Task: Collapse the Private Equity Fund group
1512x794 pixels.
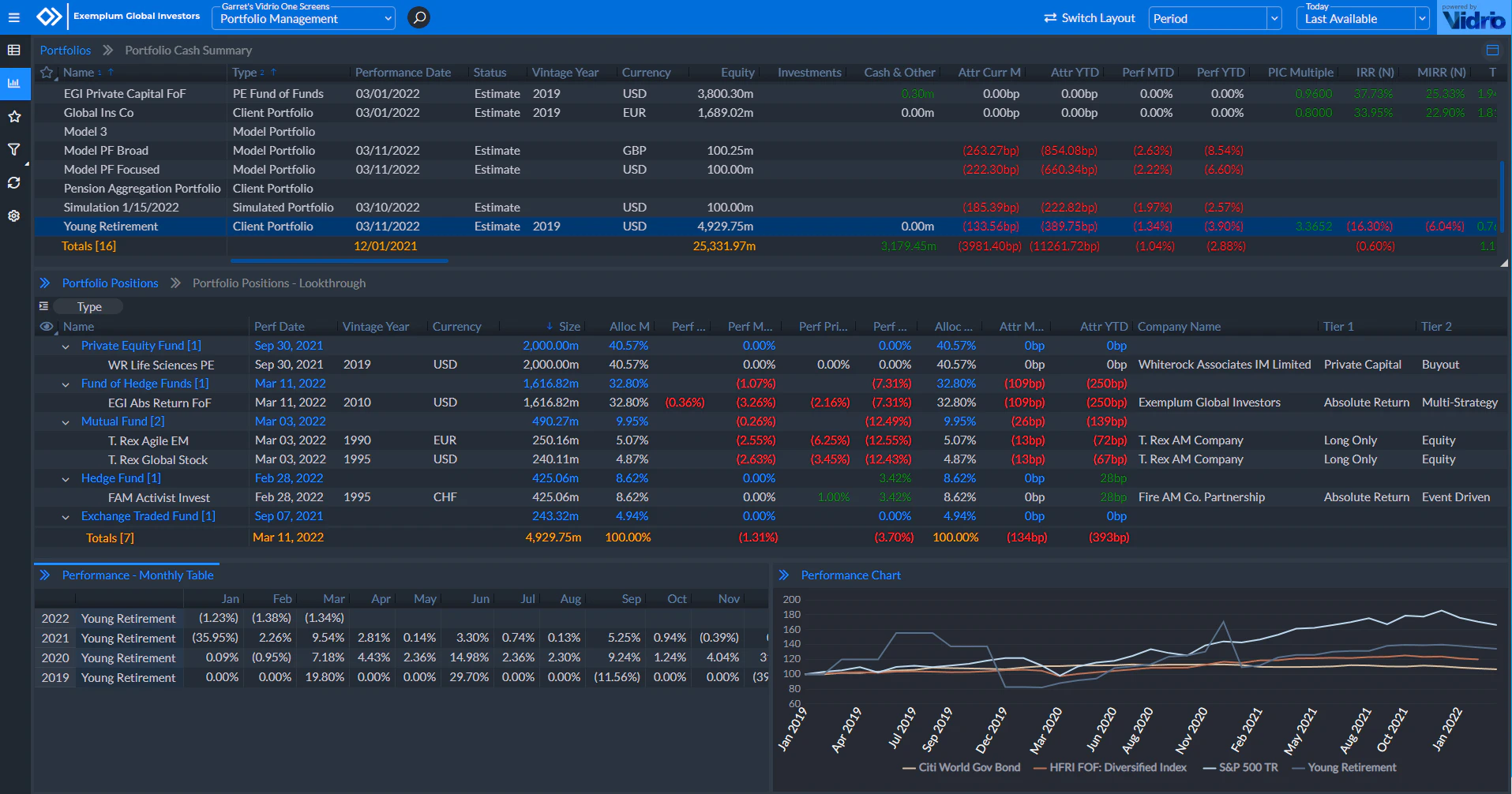Action: point(66,345)
